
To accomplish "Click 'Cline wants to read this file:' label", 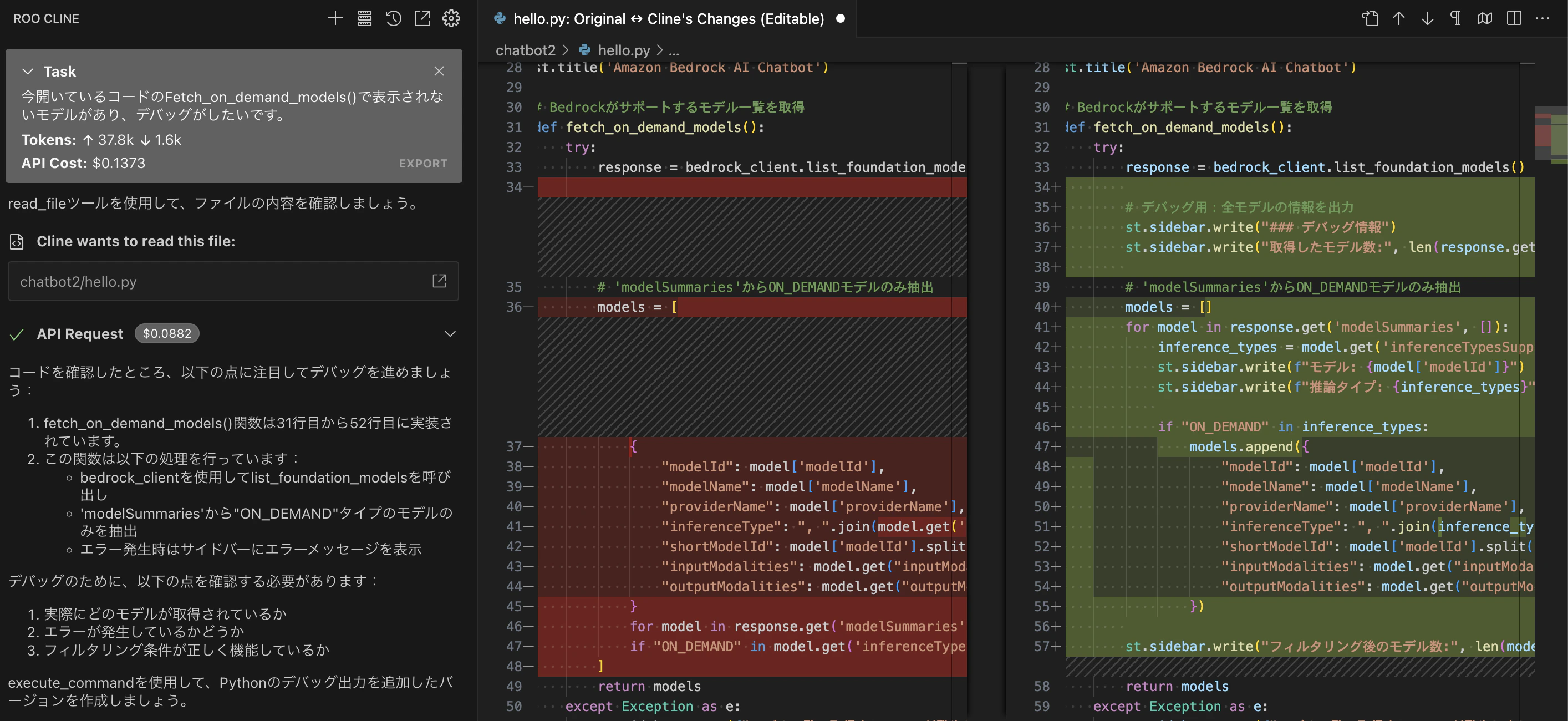I will pyautogui.click(x=136, y=241).
